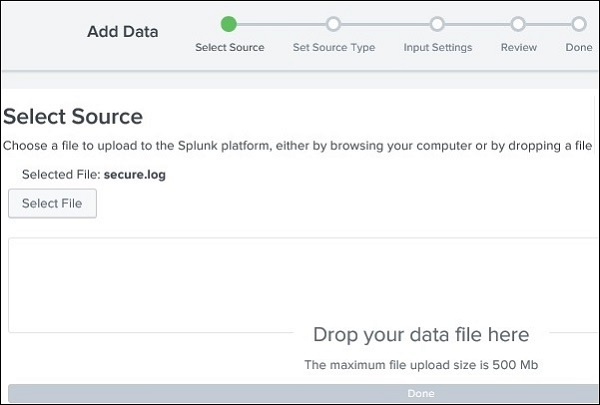Click the gray Done upload progress bar
The image size is (600, 405).
click(x=300, y=394)
